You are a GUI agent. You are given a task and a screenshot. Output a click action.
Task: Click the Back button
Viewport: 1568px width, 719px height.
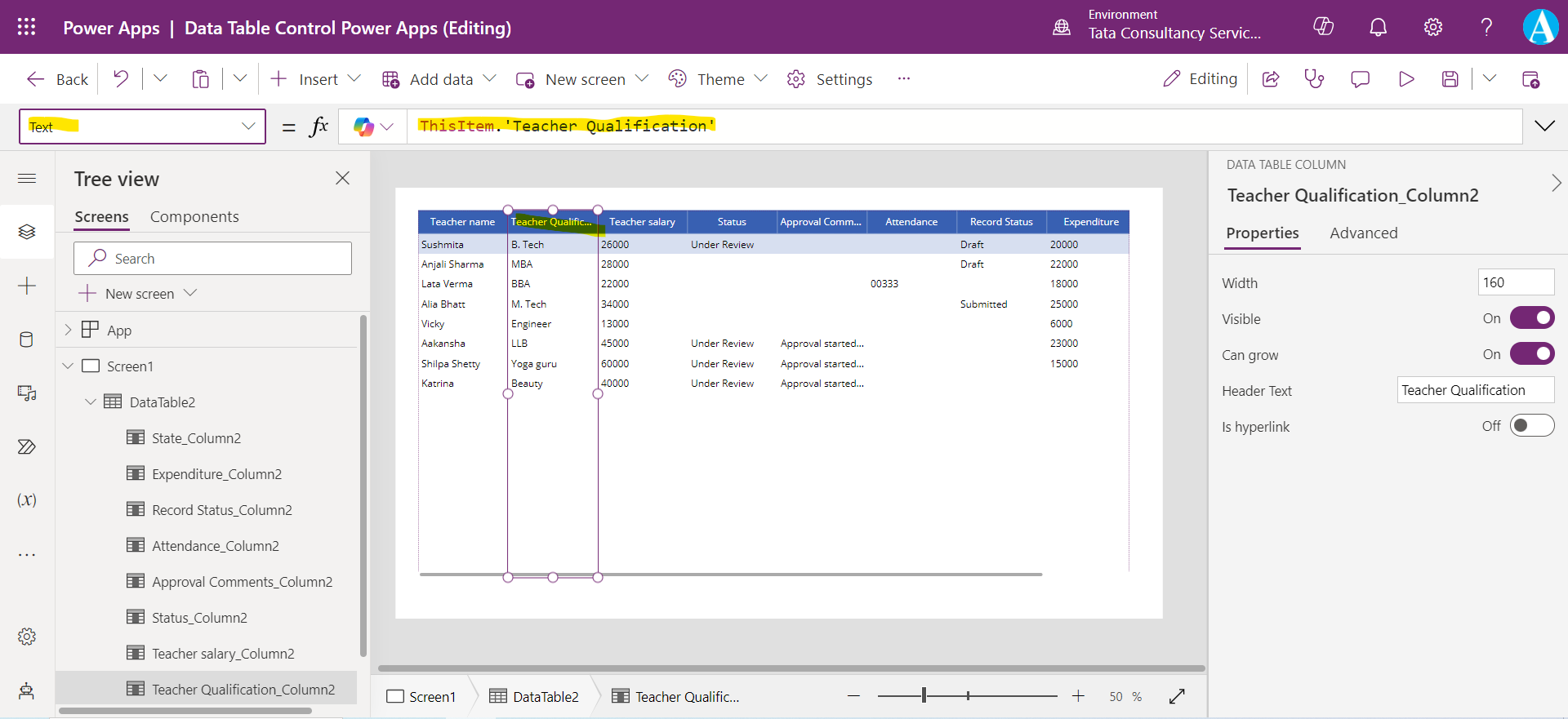pyautogui.click(x=57, y=79)
